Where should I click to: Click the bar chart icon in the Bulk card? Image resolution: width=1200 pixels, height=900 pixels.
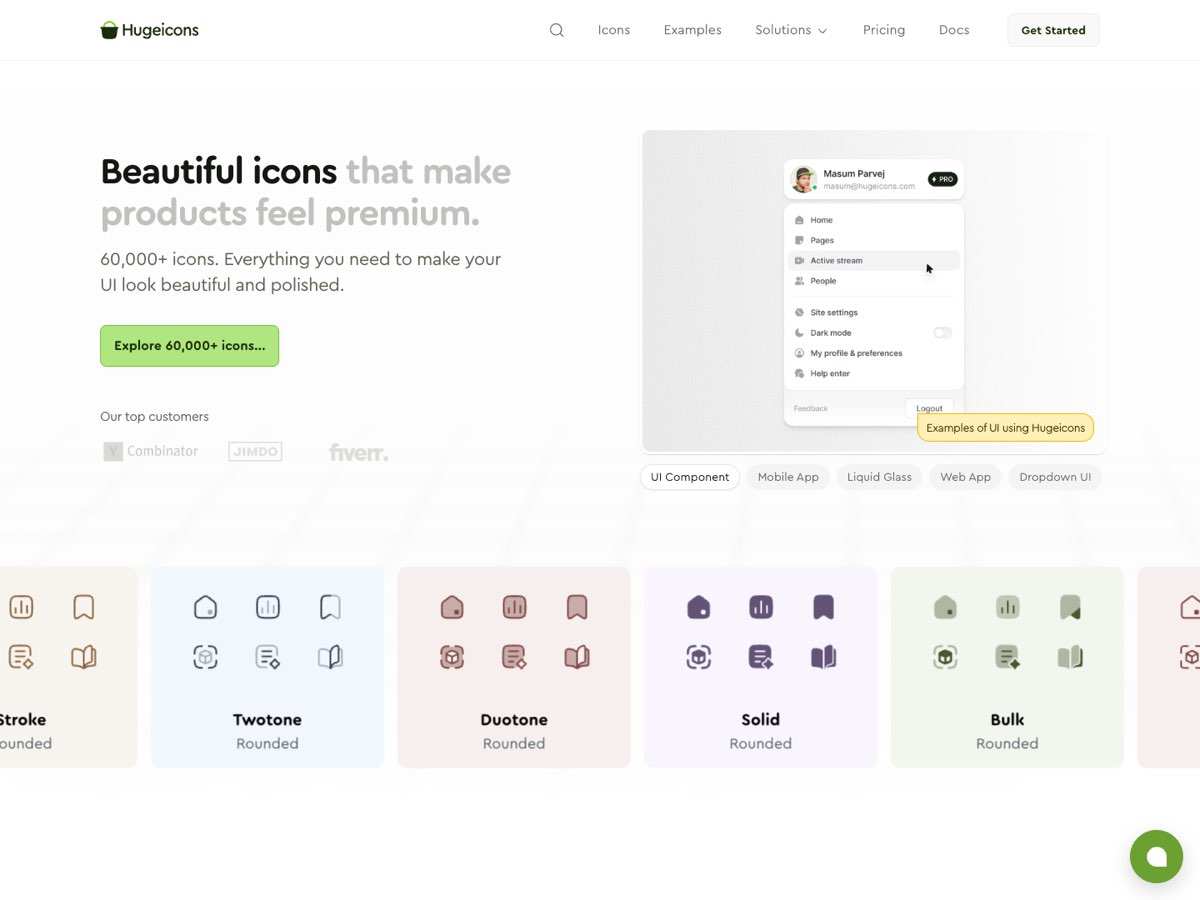click(1007, 607)
